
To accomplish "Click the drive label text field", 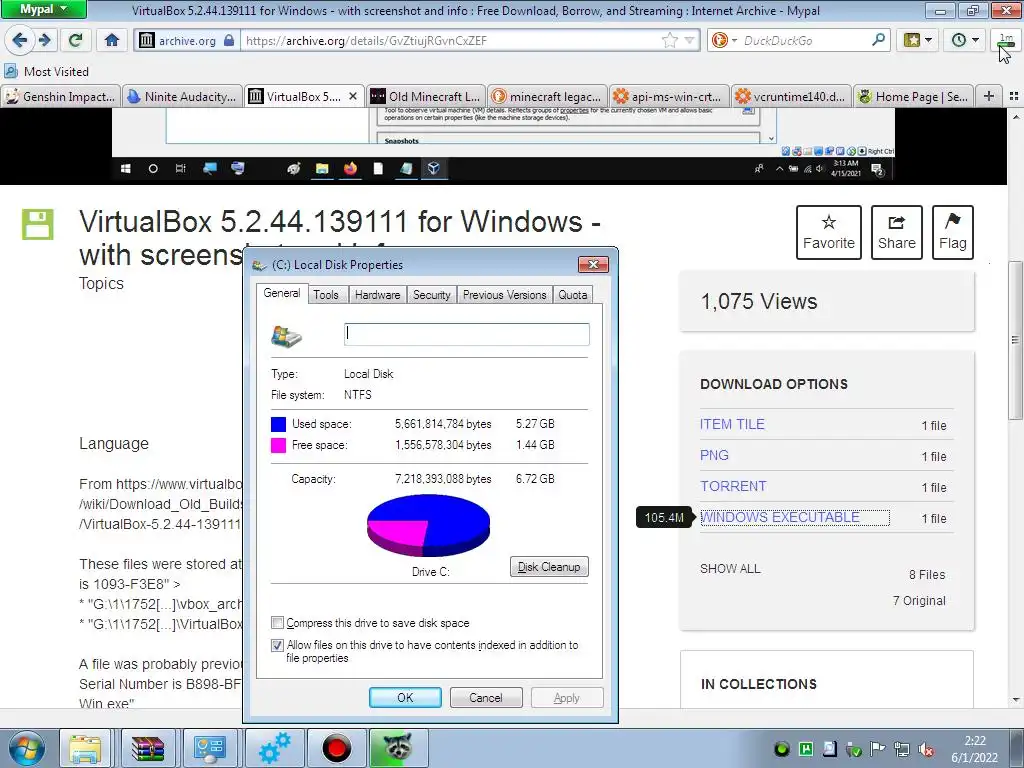I will [x=466, y=334].
